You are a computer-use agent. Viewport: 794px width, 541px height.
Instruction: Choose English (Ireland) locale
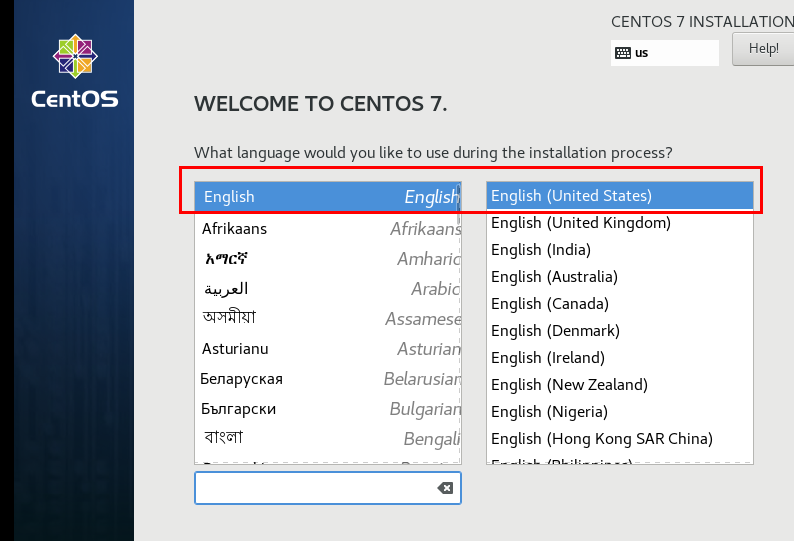click(x=620, y=358)
